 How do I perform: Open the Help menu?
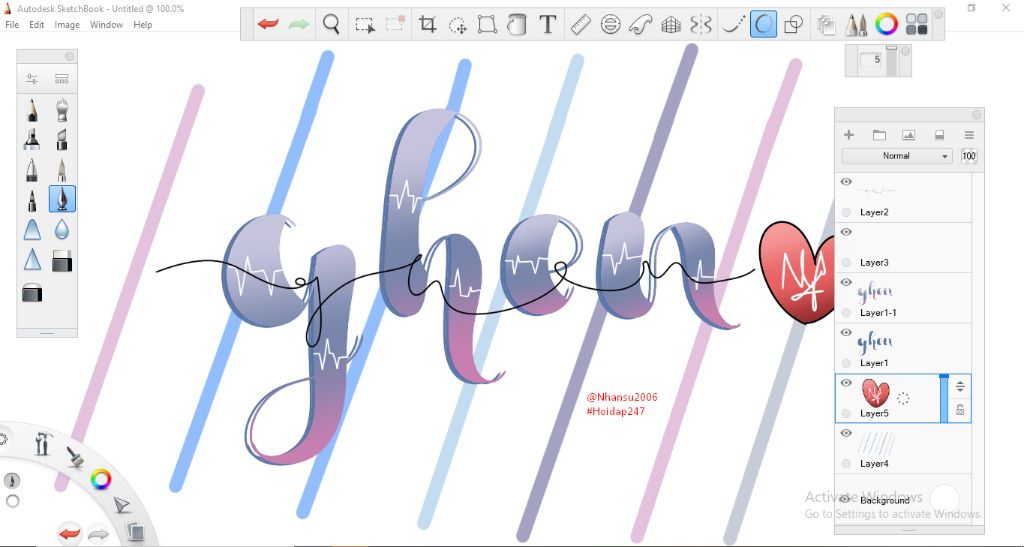[x=142, y=25]
